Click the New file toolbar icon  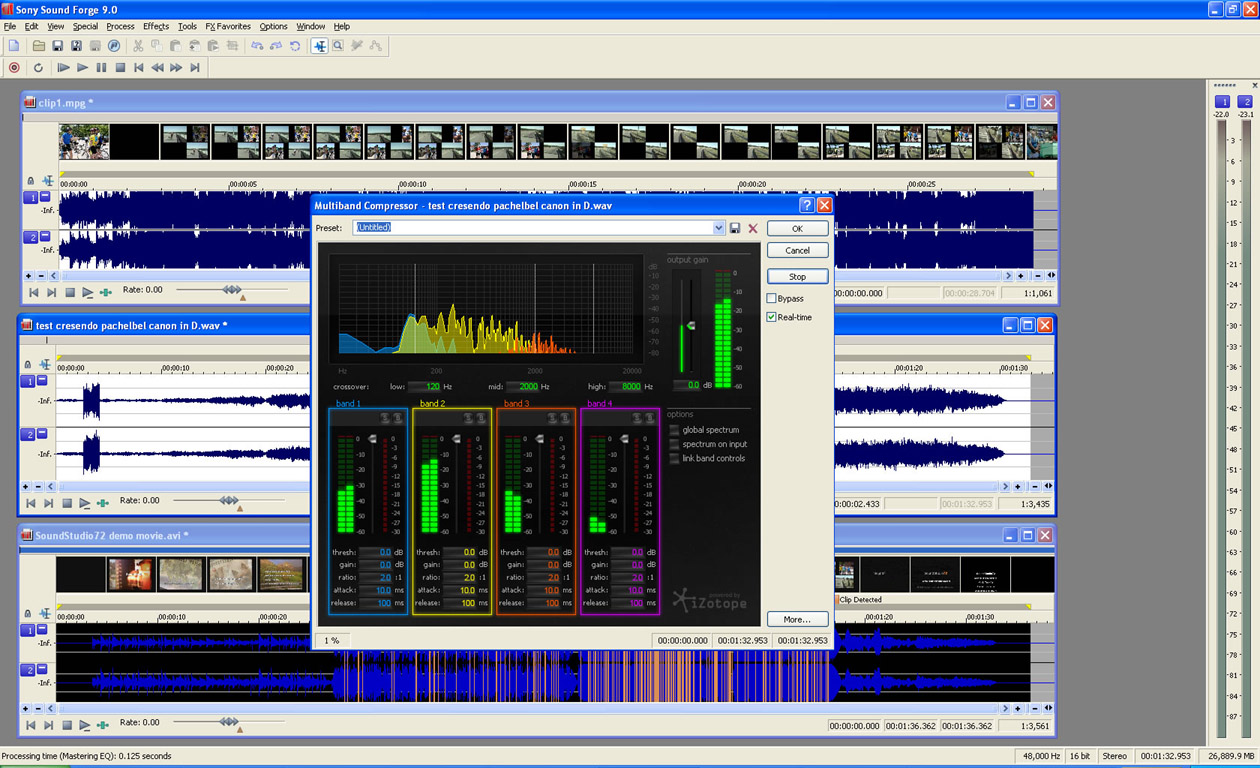14,46
